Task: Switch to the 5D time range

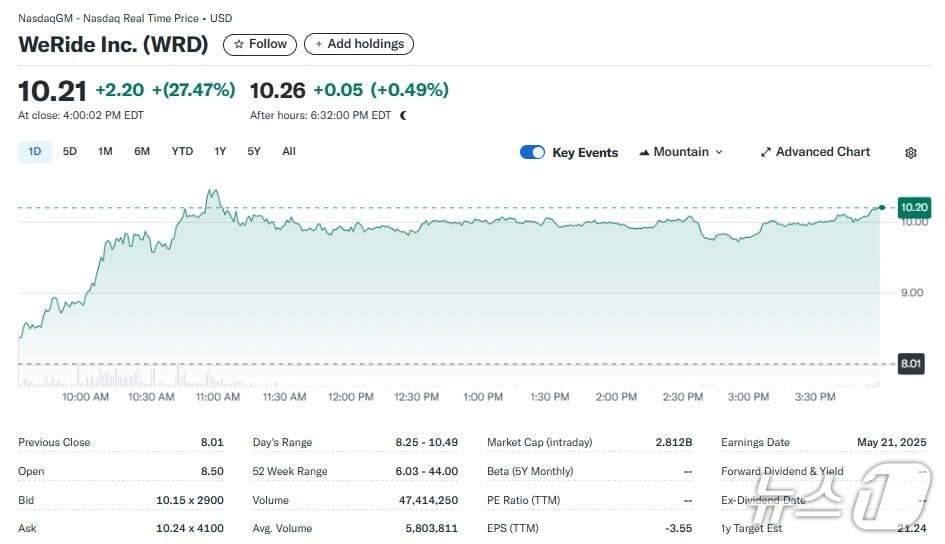Action: [x=70, y=152]
